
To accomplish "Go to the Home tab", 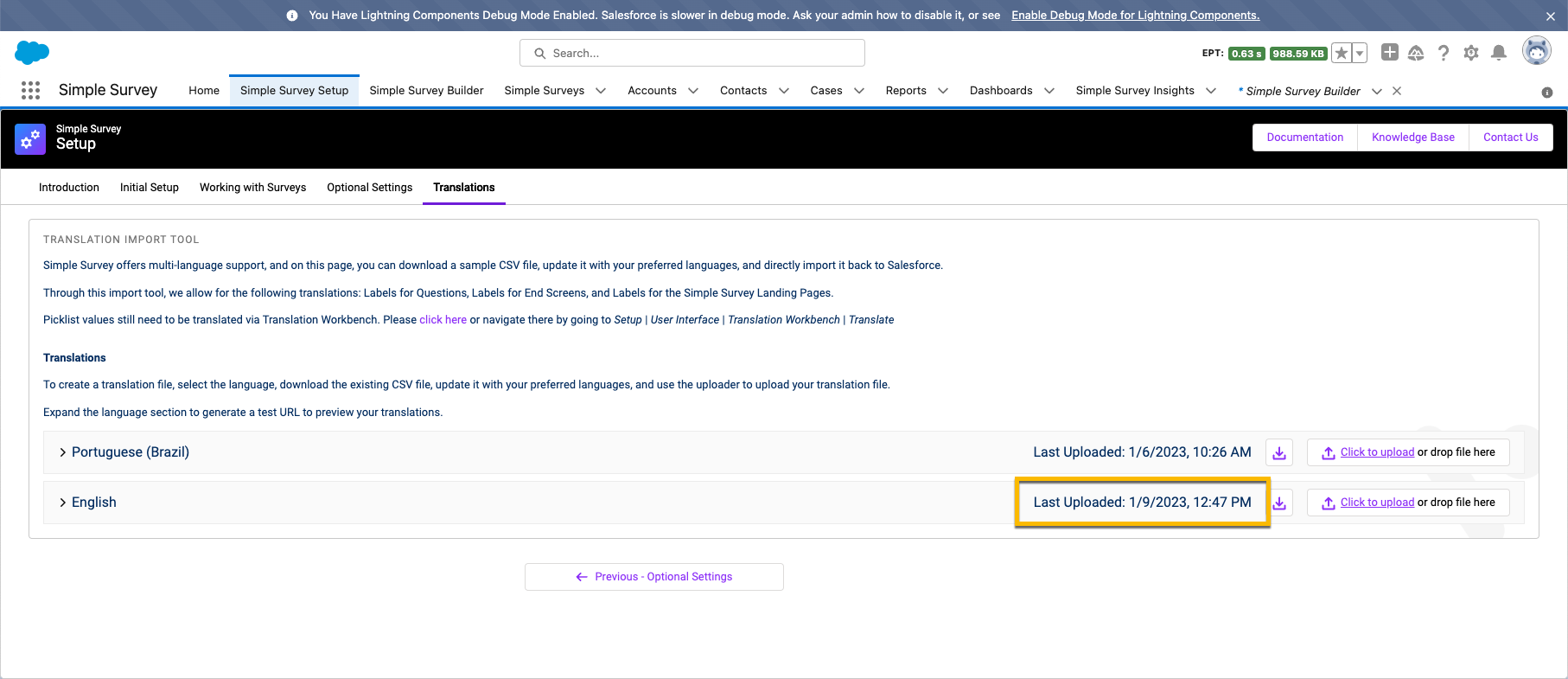I will pos(204,91).
